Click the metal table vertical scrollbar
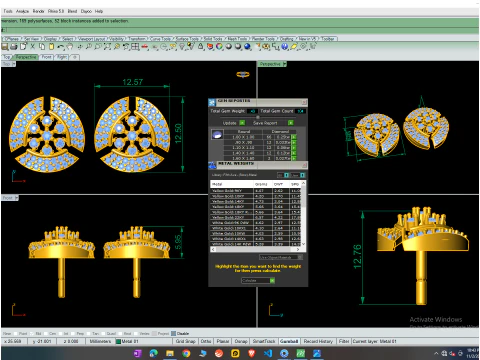 (303, 213)
